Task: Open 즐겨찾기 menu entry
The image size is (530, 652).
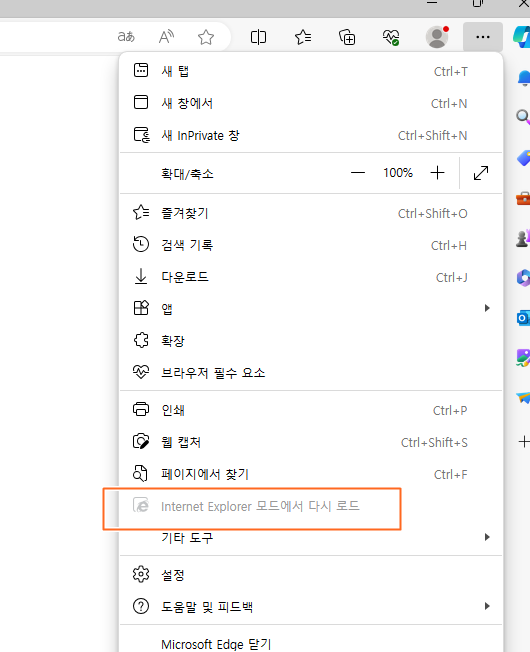Action: (x=311, y=213)
